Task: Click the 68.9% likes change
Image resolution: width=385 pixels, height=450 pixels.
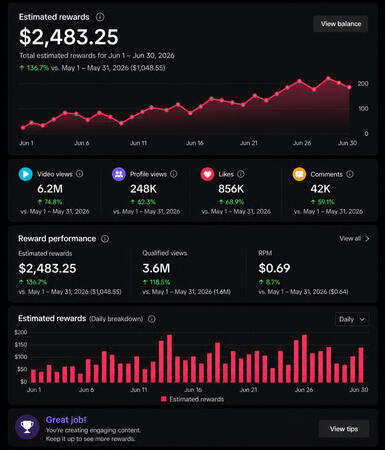Action: (x=231, y=202)
